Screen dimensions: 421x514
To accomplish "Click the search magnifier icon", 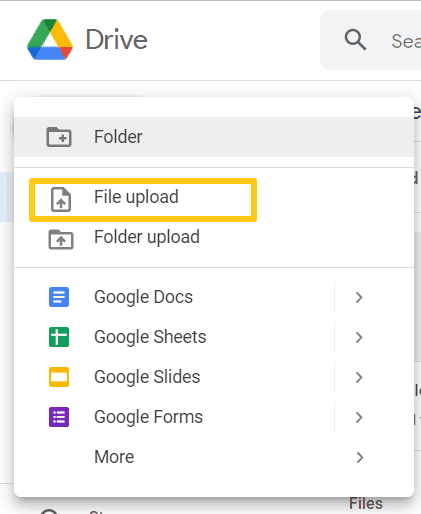I will [355, 40].
